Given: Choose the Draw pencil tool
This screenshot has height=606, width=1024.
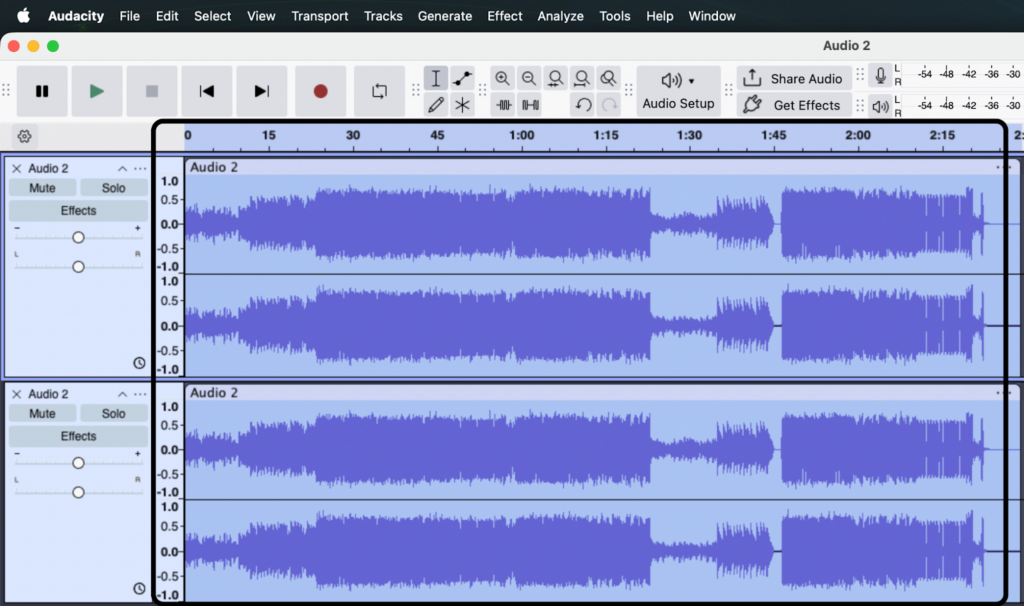Looking at the screenshot, I should [435, 104].
